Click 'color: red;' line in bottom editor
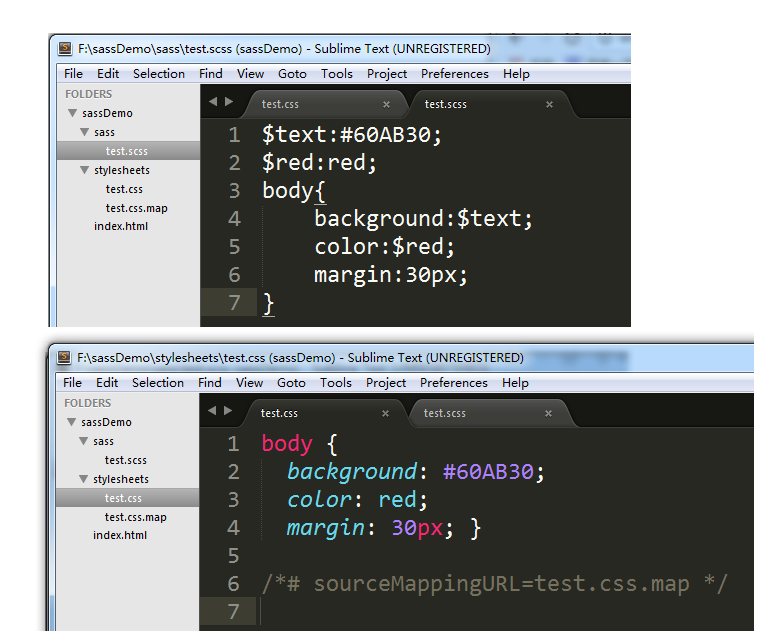Screen dimensions: 783x642 [x=357, y=500]
